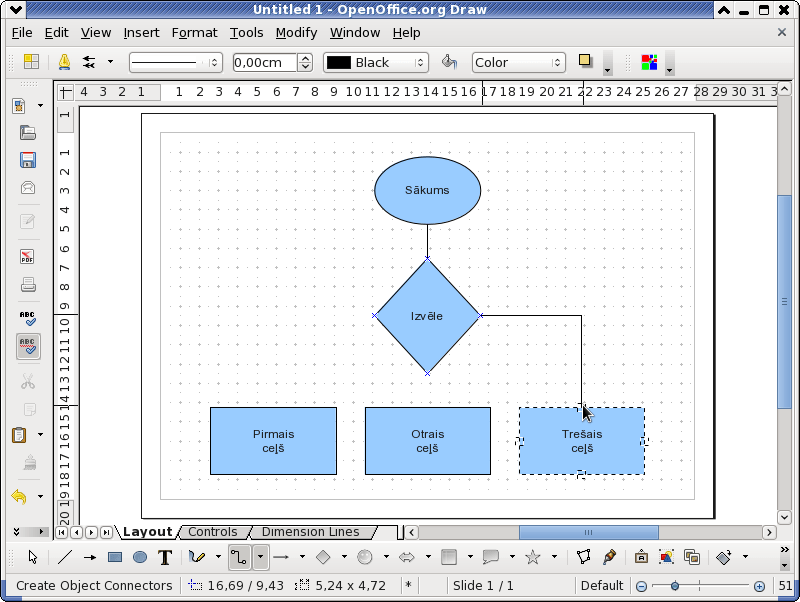This screenshot has width=800, height=602.
Task: Select the Flowcharts shape tool
Action: tap(449, 557)
